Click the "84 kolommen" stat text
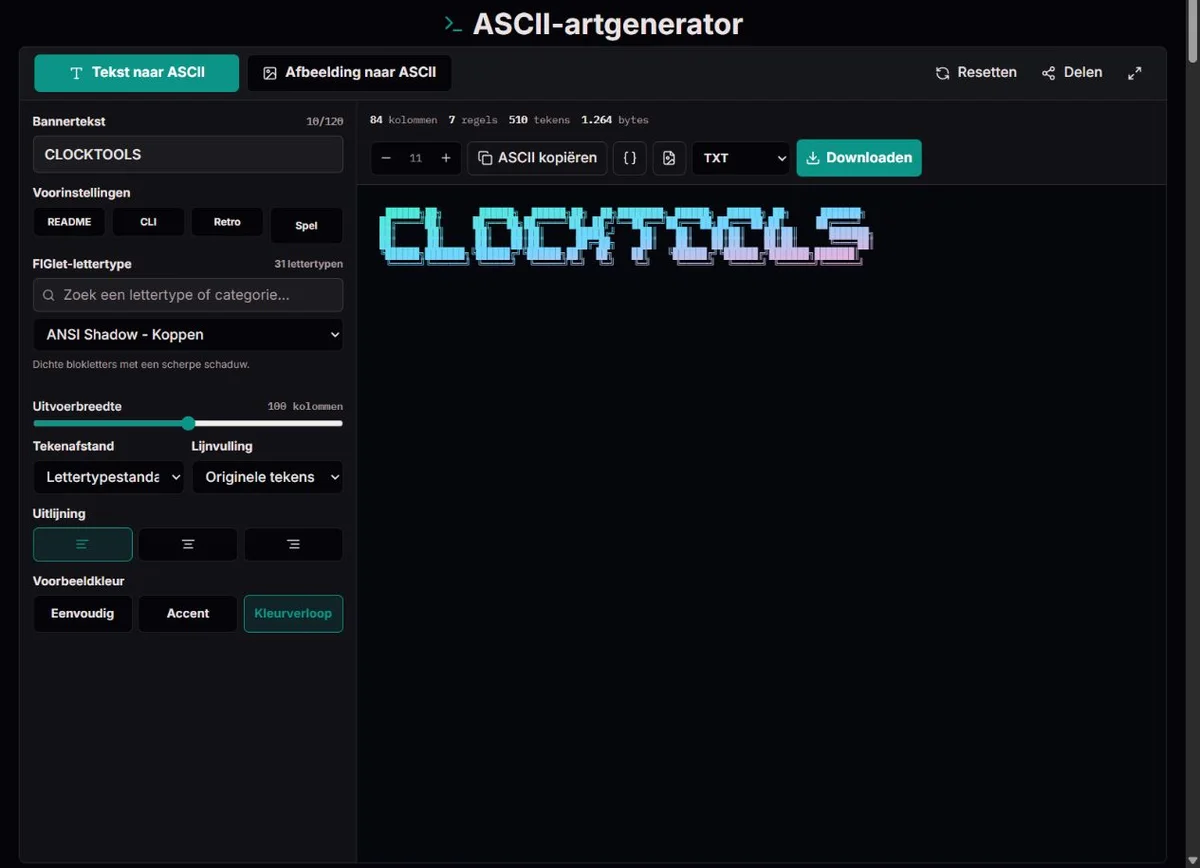The width and height of the screenshot is (1200, 868). [x=403, y=120]
